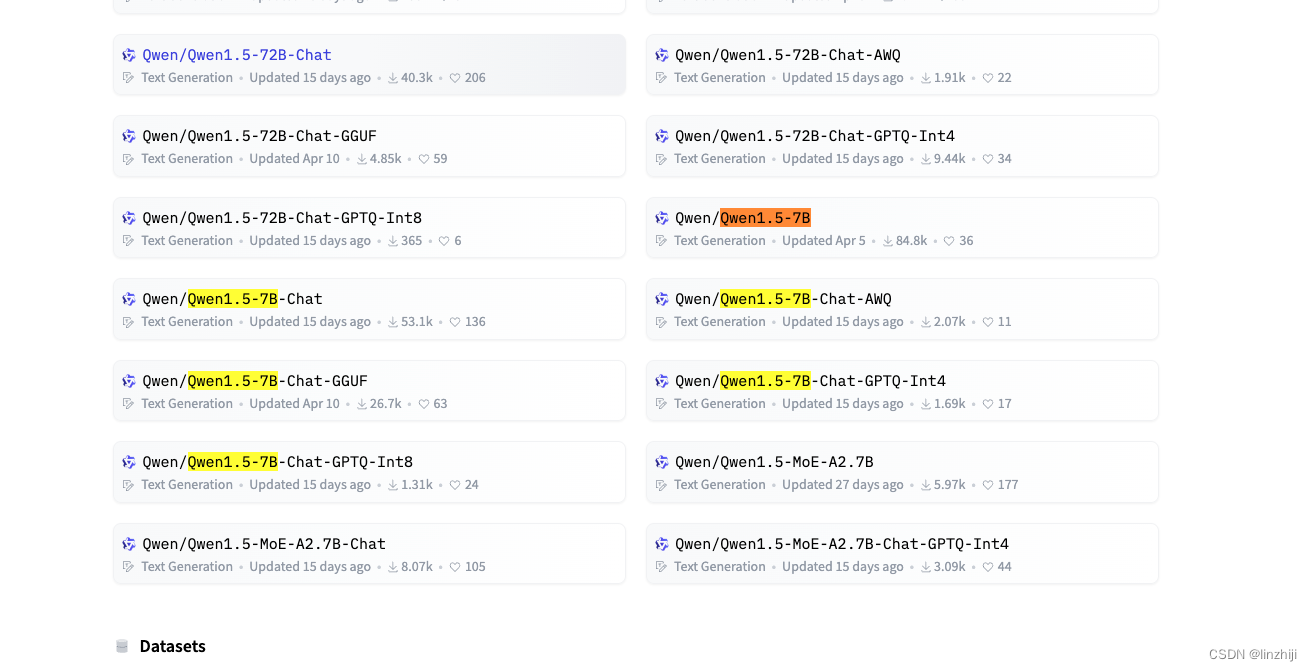The width and height of the screenshot is (1312, 671).
Task: Click 'Updated 27 days ago' under Qwen1.5-MoE-A2.7B
Action: click(843, 485)
